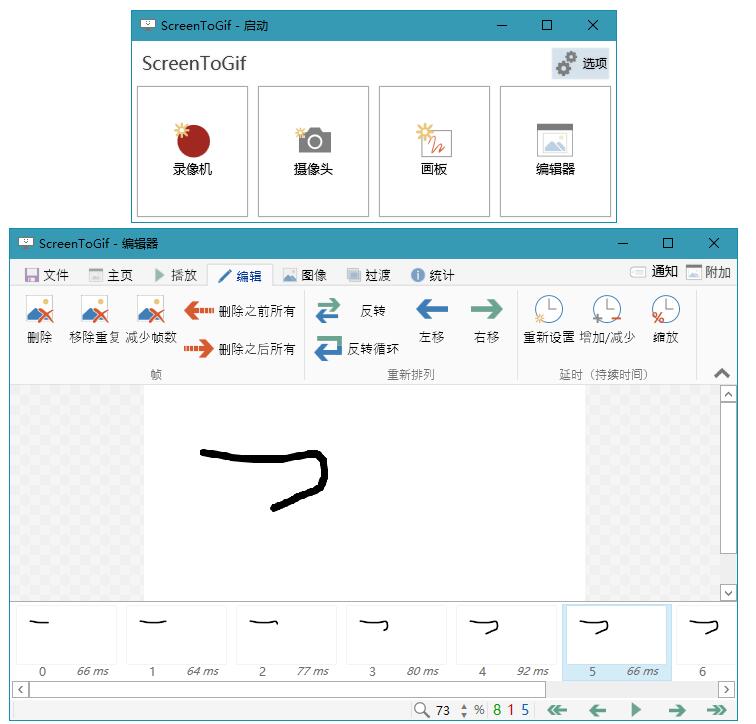Go to previous frame arrow
Viewport: 756px width, 724px height.
(597, 710)
